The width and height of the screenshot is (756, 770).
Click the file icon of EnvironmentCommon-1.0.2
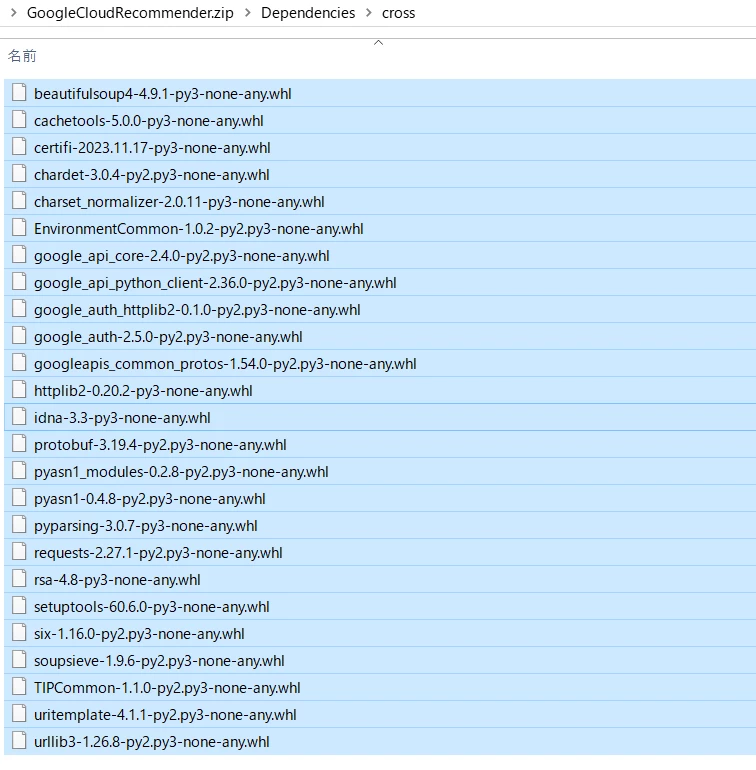coord(19,227)
